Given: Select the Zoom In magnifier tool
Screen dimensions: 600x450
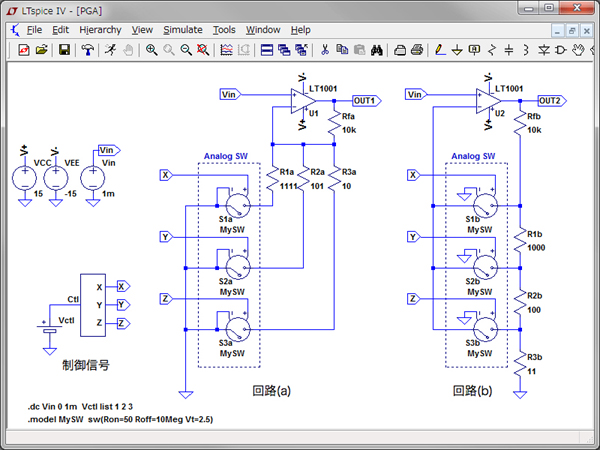Looking at the screenshot, I should click(x=151, y=49).
